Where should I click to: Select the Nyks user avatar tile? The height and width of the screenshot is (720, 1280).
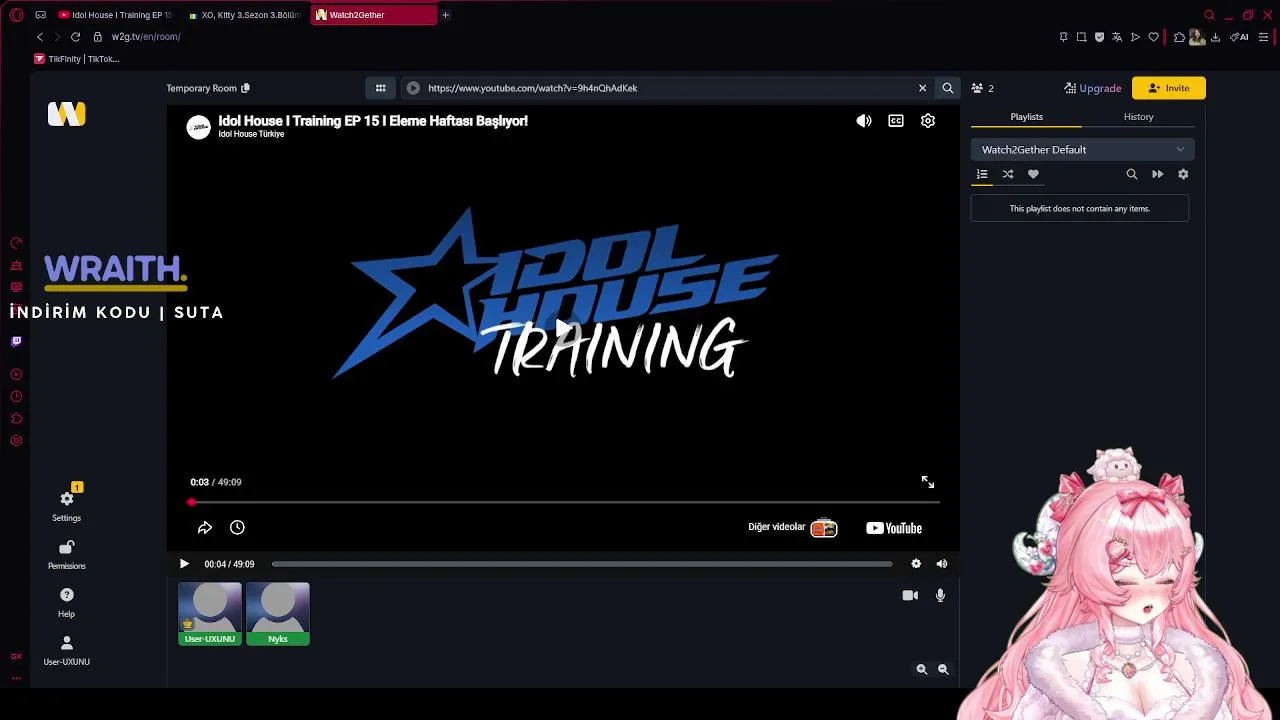(x=278, y=614)
